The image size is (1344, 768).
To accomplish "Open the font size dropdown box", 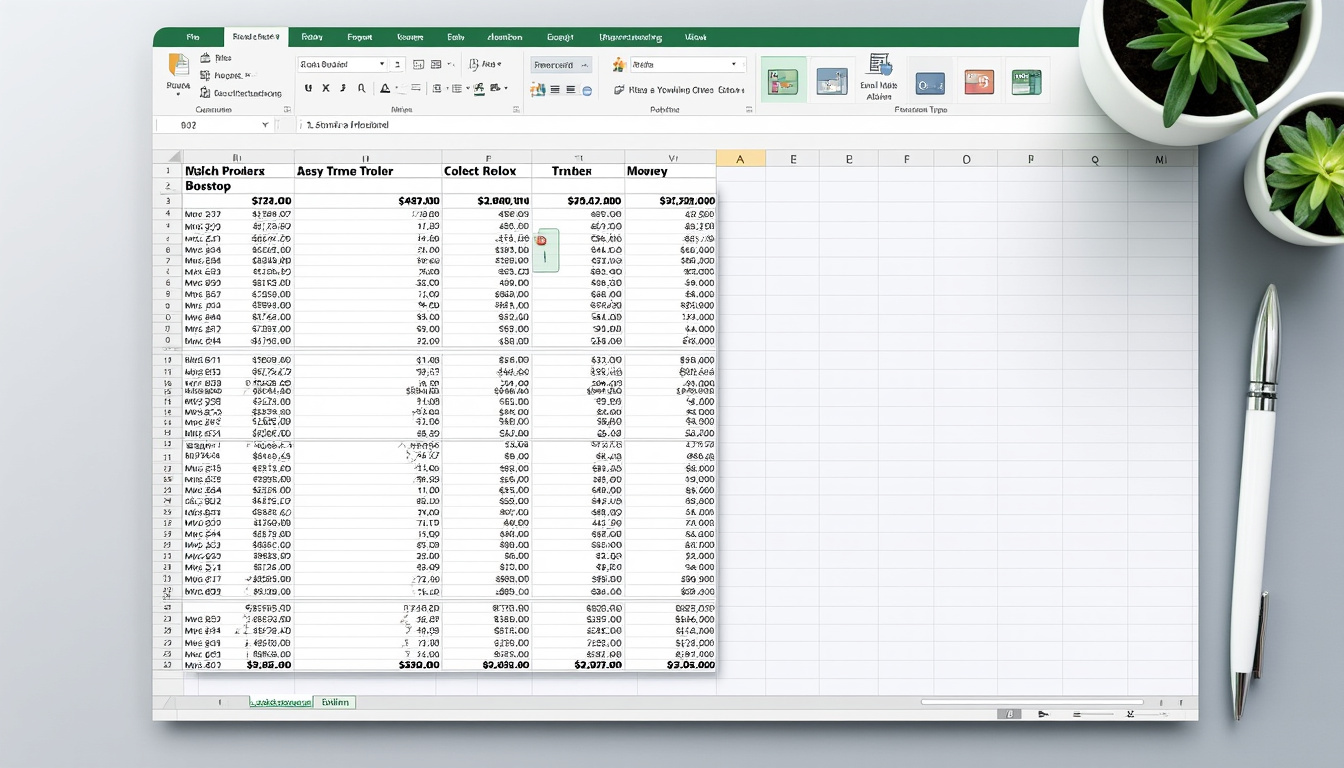I will pos(398,64).
